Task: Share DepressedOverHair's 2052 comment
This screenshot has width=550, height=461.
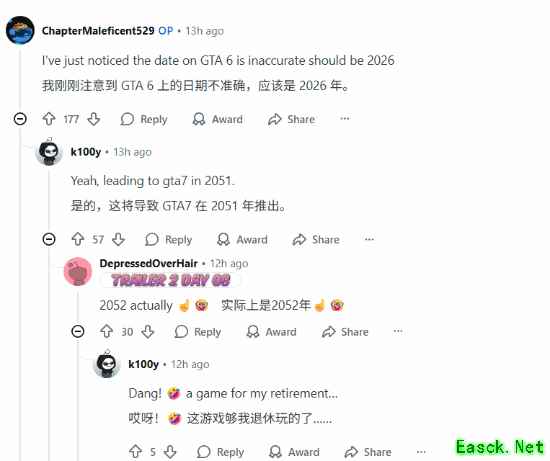Action: pyautogui.click(x=345, y=332)
